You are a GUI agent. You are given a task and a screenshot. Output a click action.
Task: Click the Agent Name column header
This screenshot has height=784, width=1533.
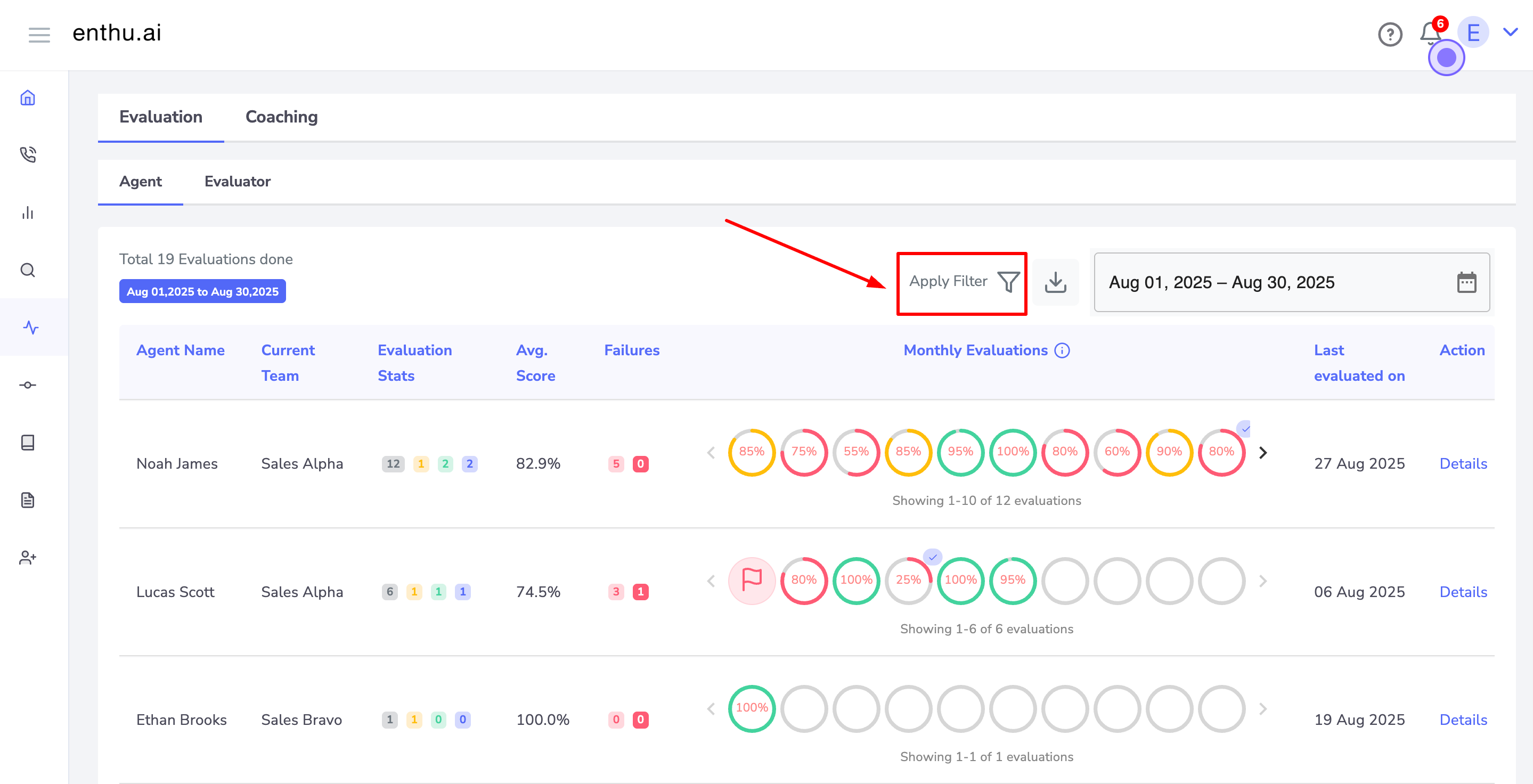(x=181, y=350)
